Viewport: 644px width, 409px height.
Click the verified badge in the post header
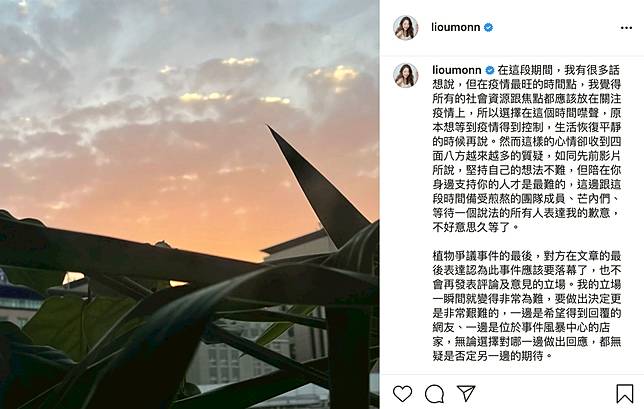pyautogui.click(x=488, y=28)
